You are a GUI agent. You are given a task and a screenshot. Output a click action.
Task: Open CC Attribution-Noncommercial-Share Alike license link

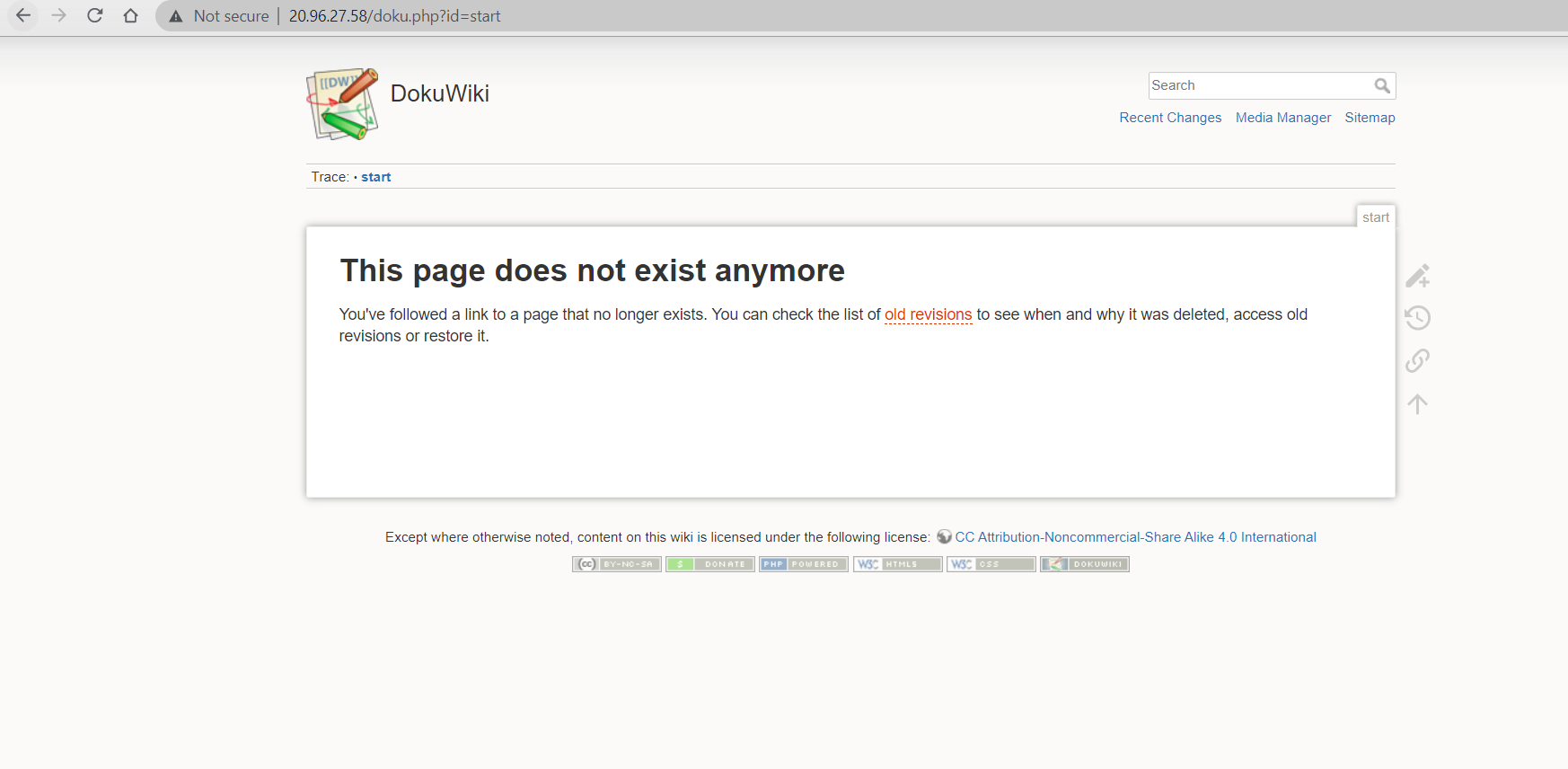pos(1134,537)
